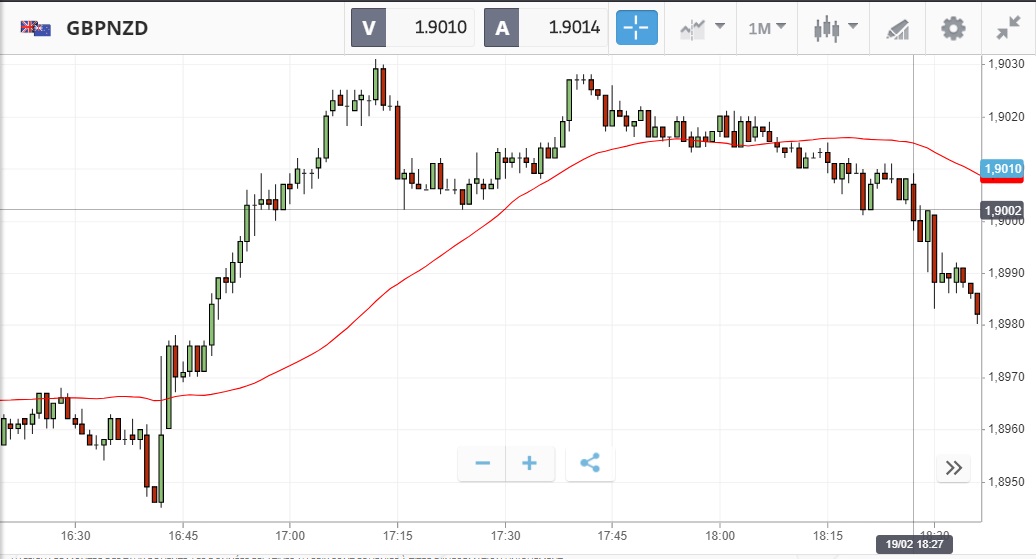Click the share chart icon
The image size is (1036, 559).
point(590,463)
